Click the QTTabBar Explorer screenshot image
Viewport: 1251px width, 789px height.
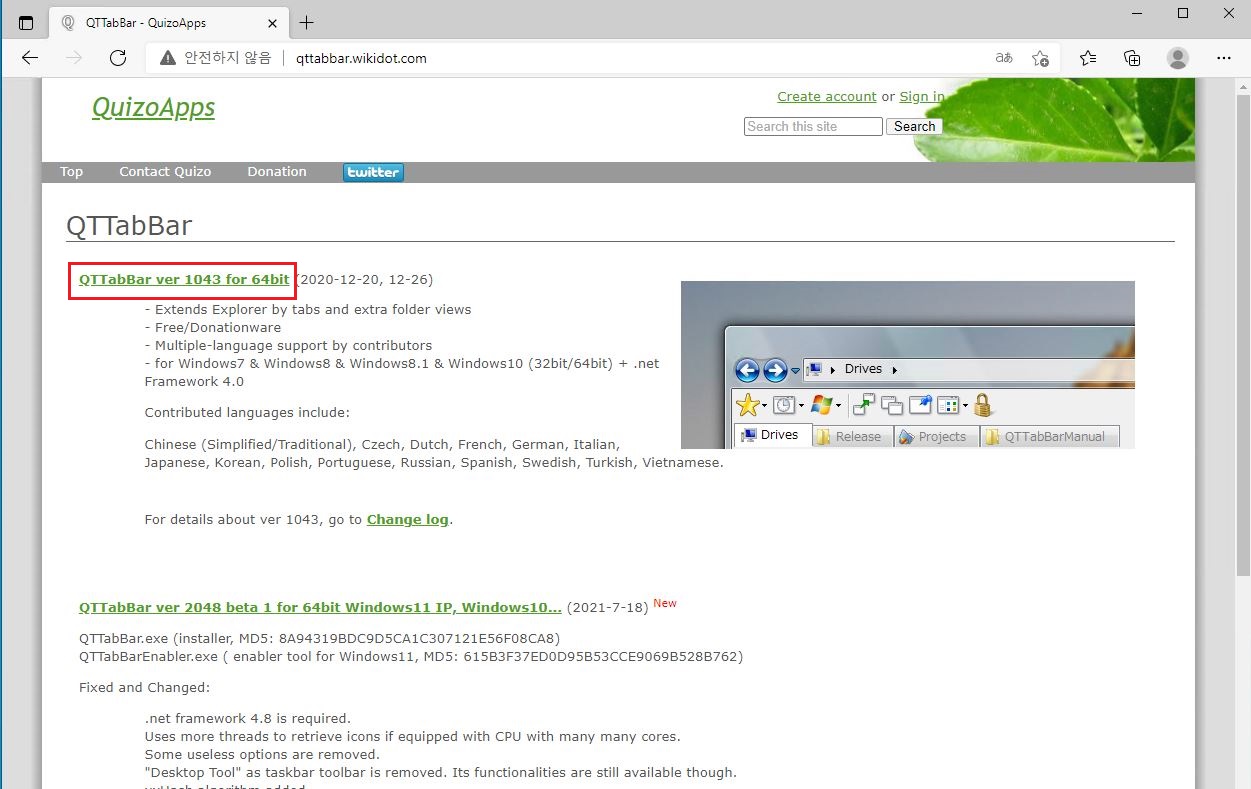coord(907,365)
